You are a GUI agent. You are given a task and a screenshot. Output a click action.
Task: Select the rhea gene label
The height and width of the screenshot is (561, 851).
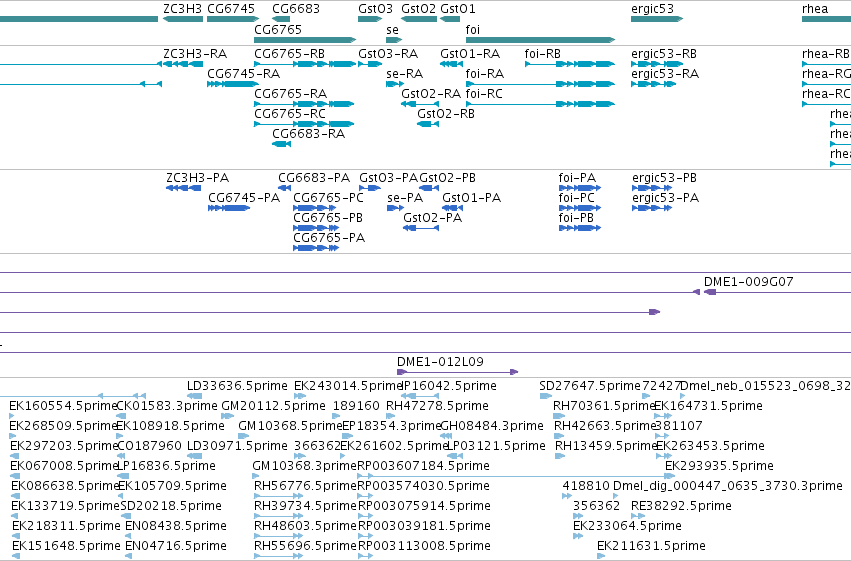coord(815,9)
